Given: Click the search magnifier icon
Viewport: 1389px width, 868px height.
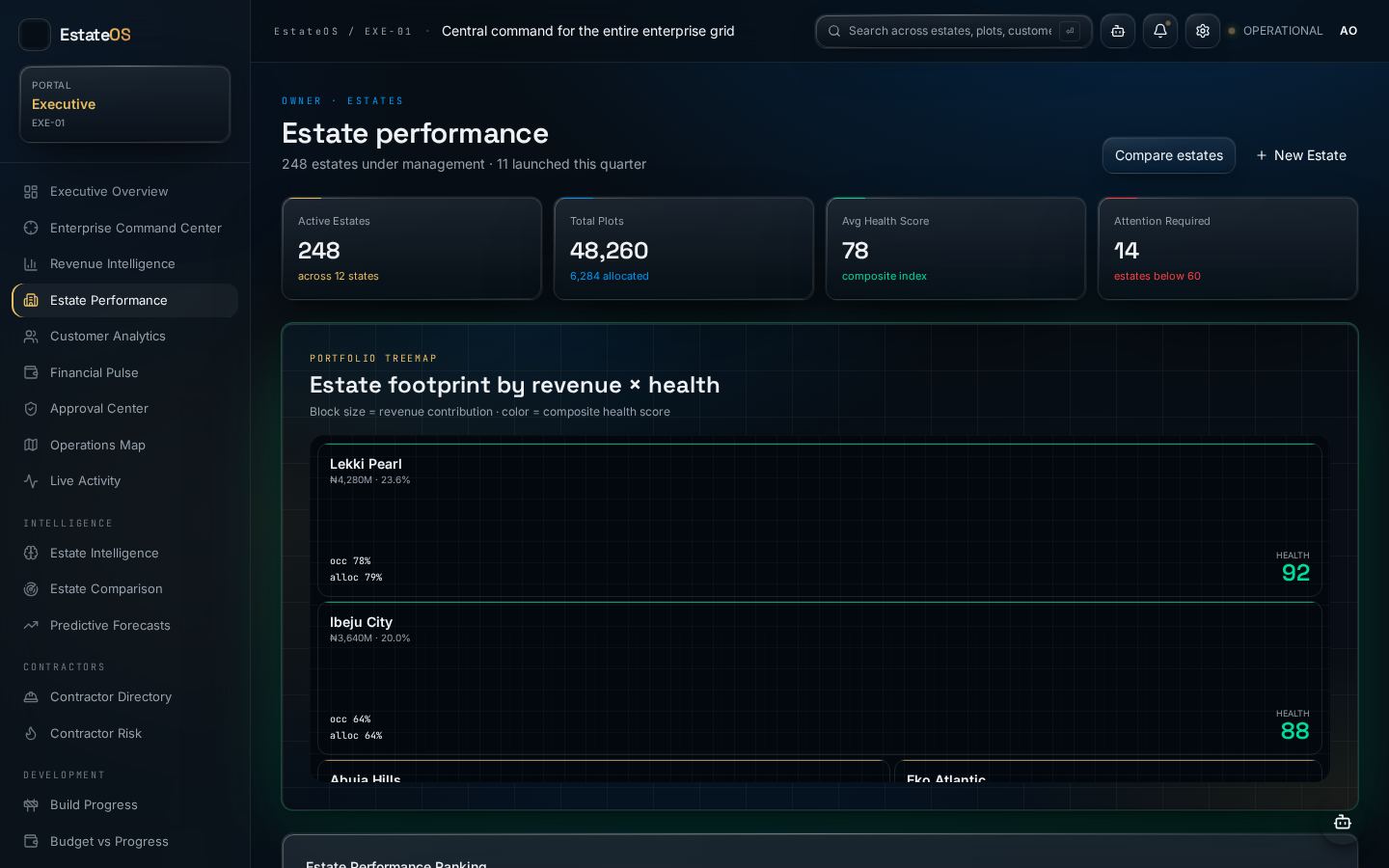Looking at the screenshot, I should click(x=834, y=31).
